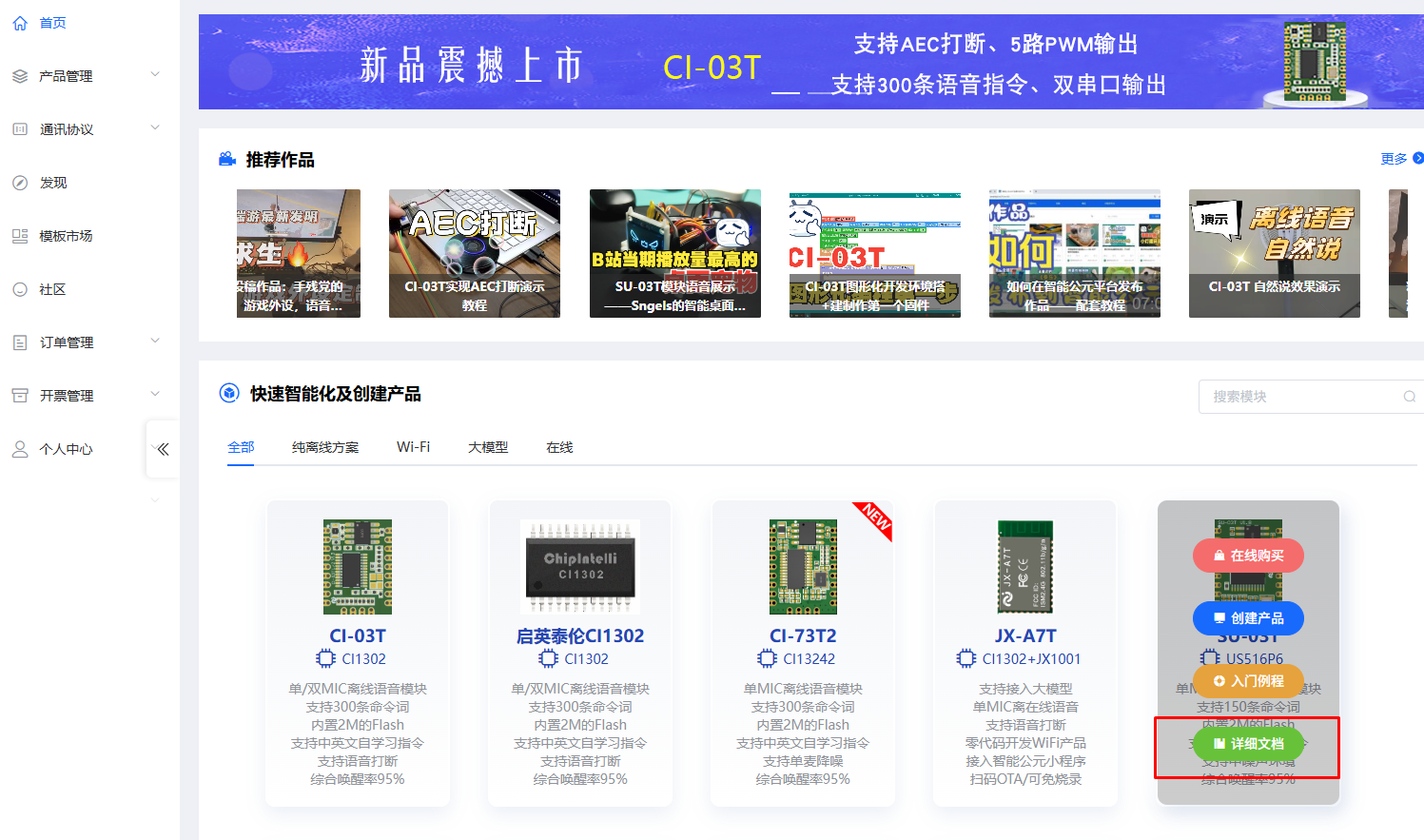
Task: Click the CI-73T2 module image with NEW badge
Action: pos(804,567)
